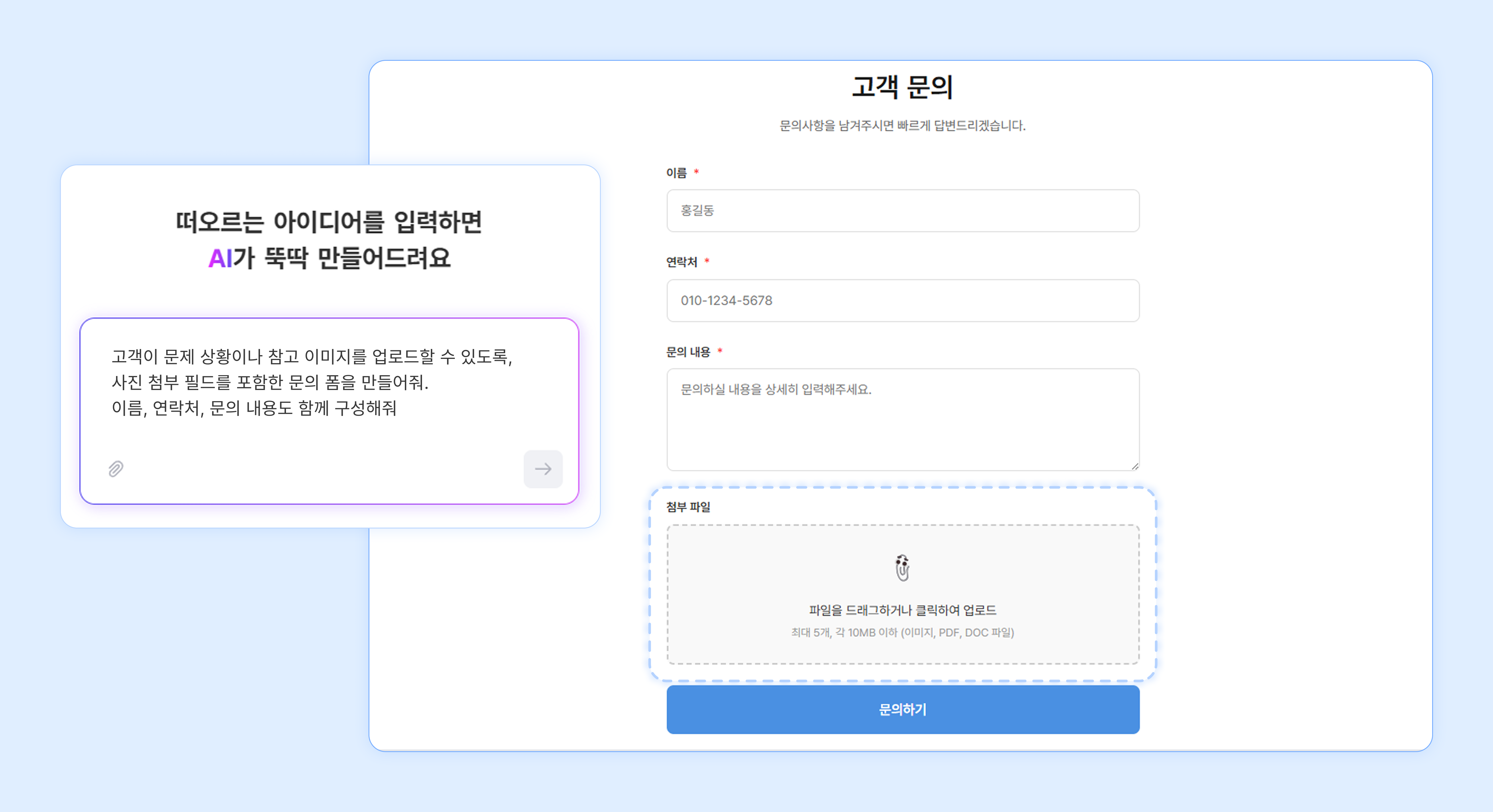Screen dimensions: 1493x812
Task: Click the 연락처 field label
Action: [x=681, y=262]
